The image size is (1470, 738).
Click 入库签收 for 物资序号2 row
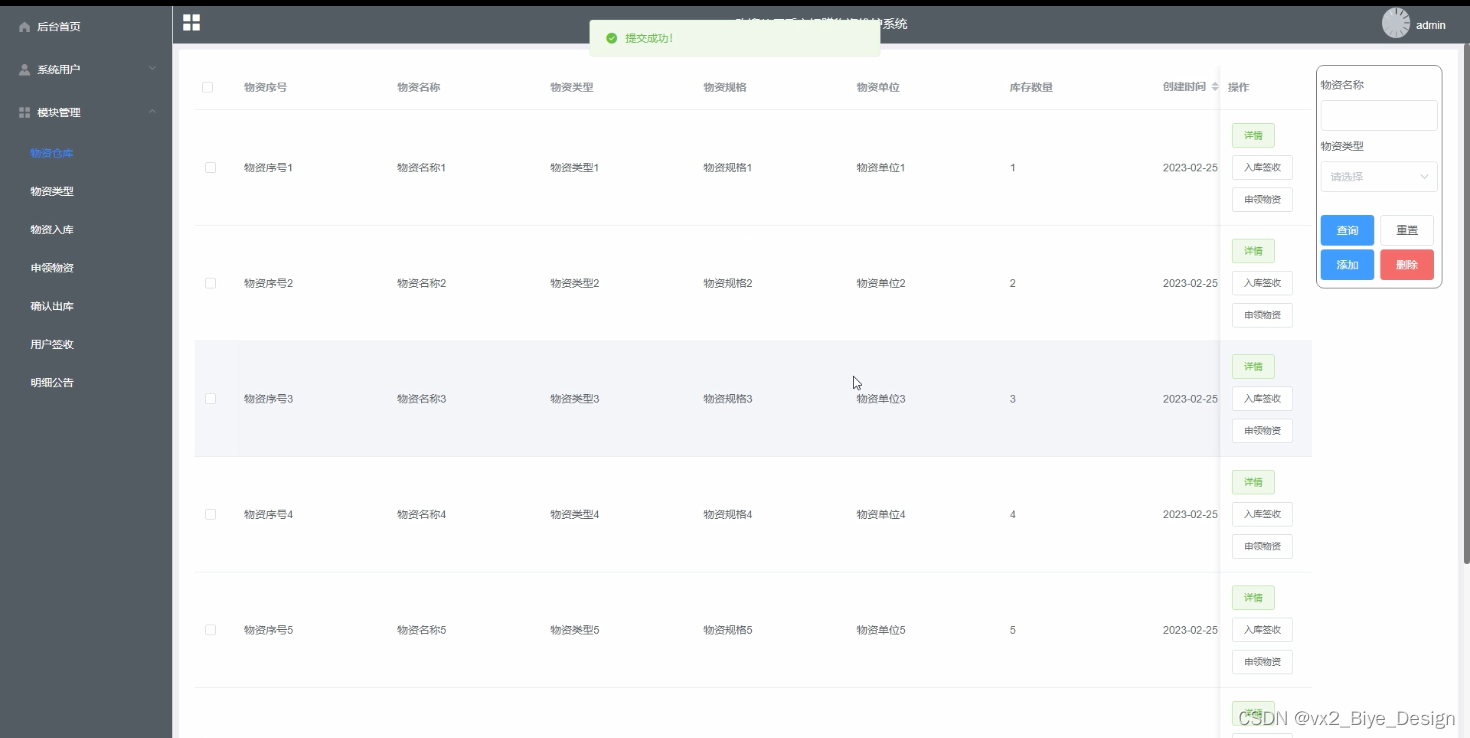(x=1262, y=283)
